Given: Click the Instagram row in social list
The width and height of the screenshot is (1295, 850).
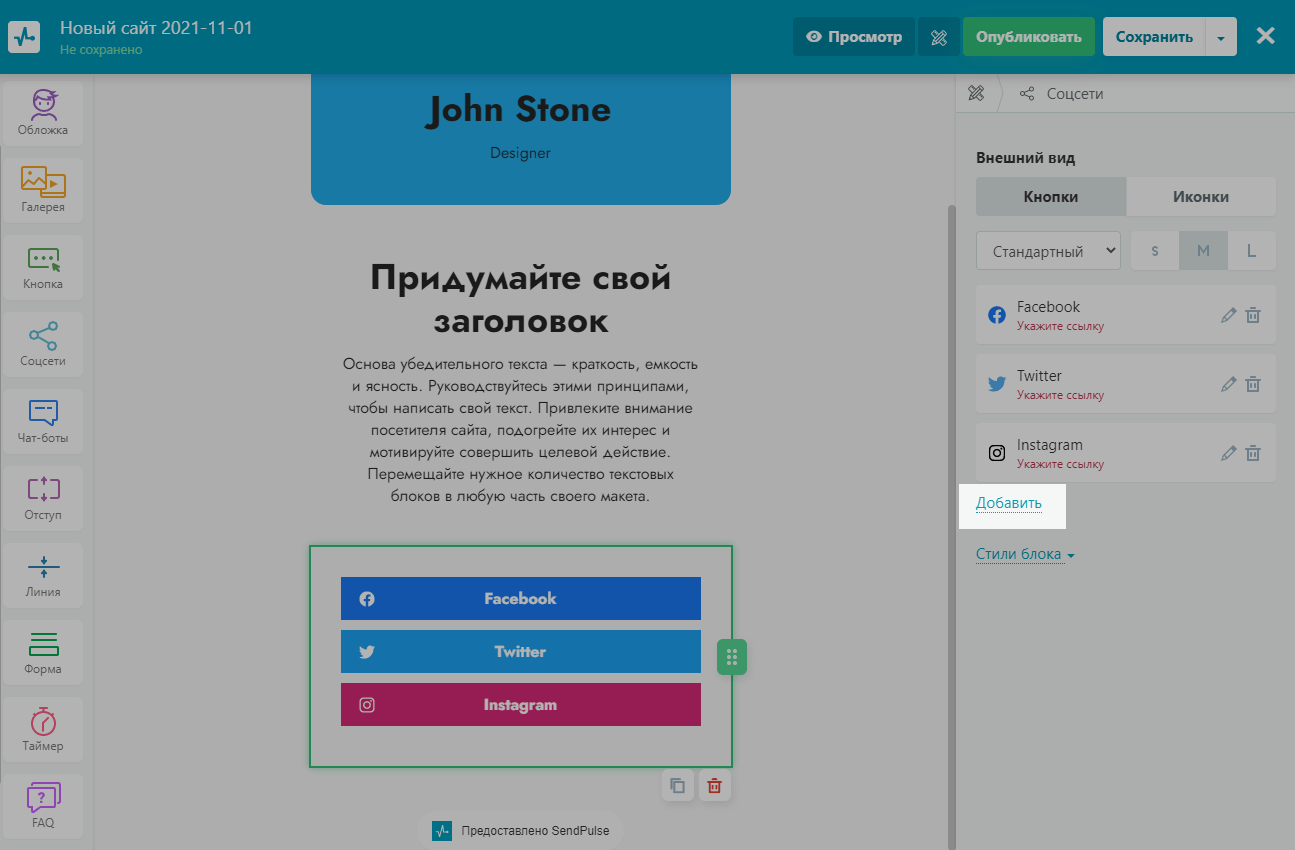Looking at the screenshot, I should [x=1126, y=453].
